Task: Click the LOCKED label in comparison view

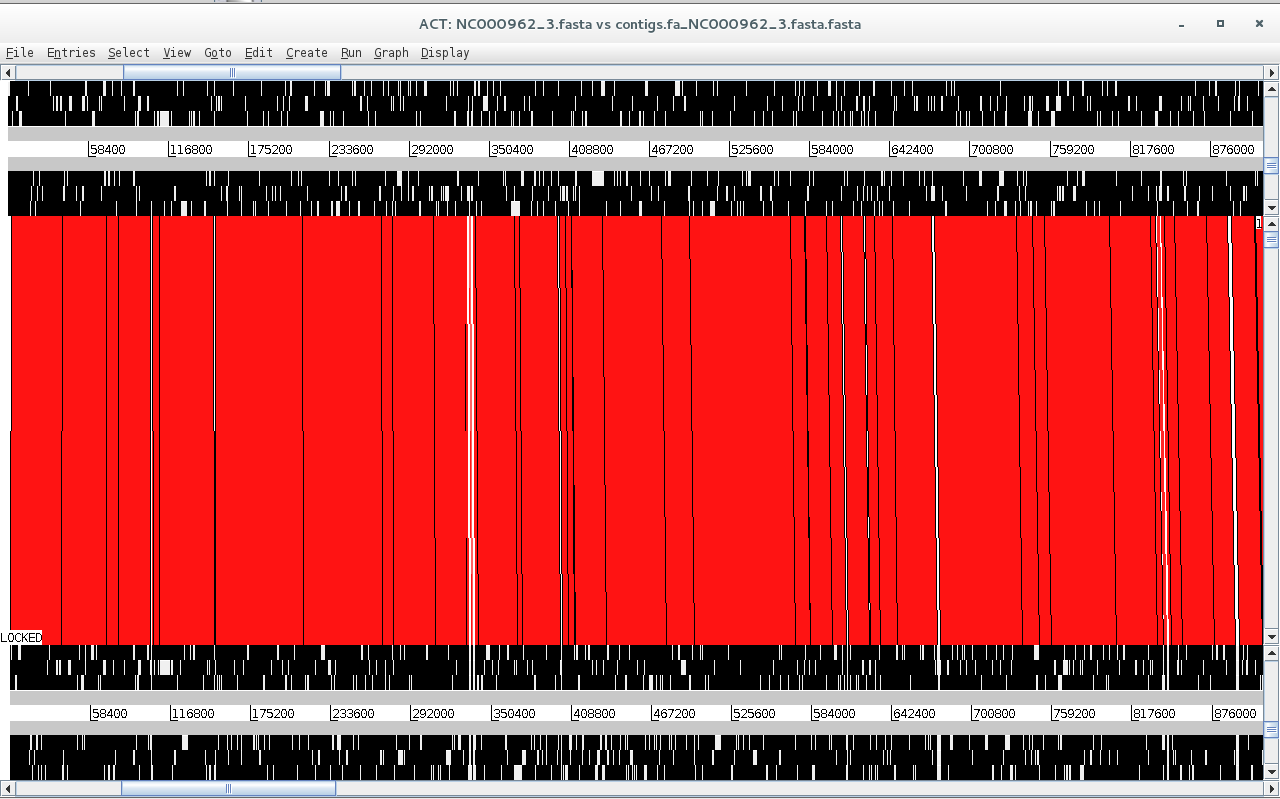Action: (x=22, y=638)
